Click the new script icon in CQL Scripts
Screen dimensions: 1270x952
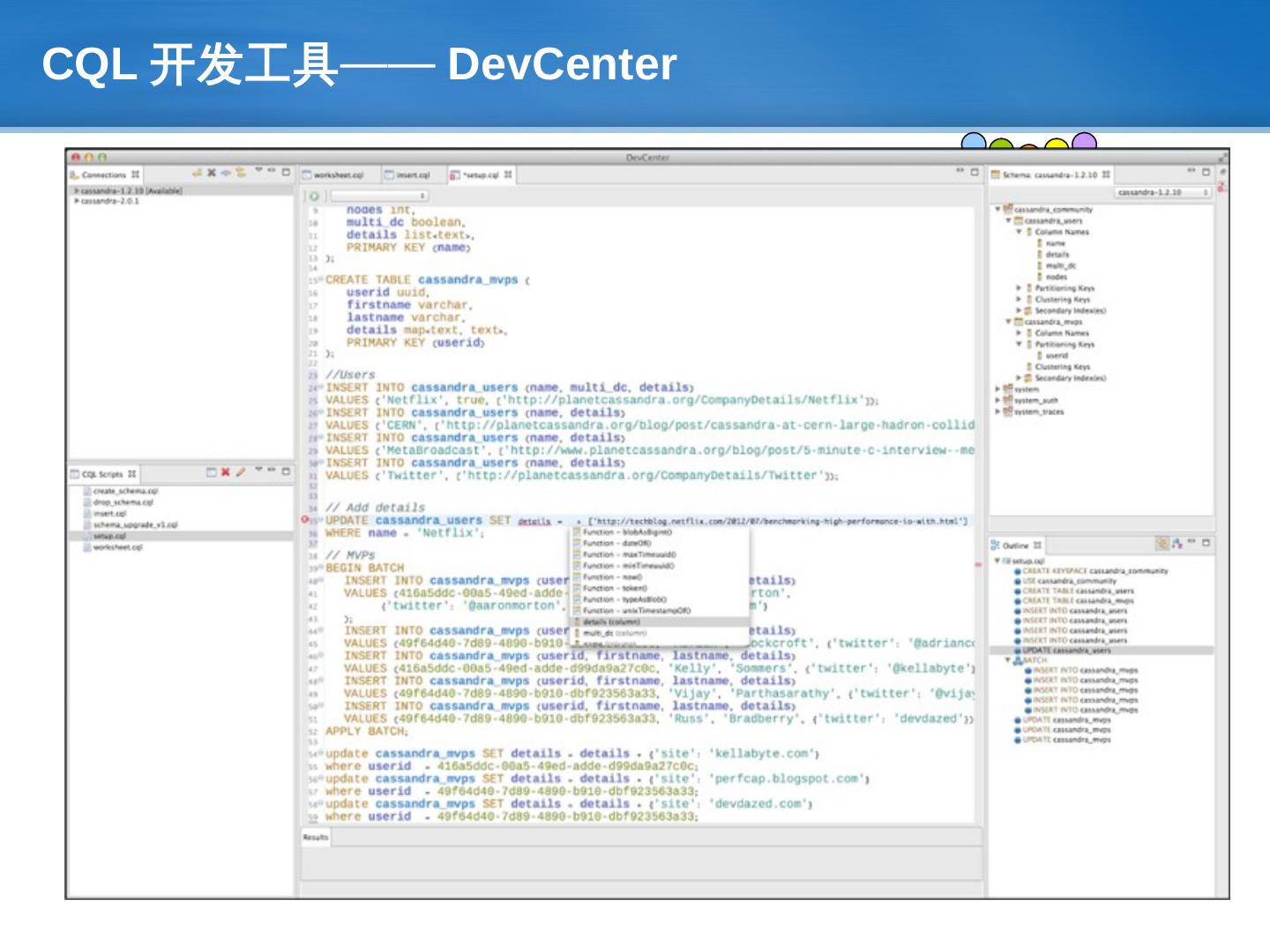click(x=212, y=472)
